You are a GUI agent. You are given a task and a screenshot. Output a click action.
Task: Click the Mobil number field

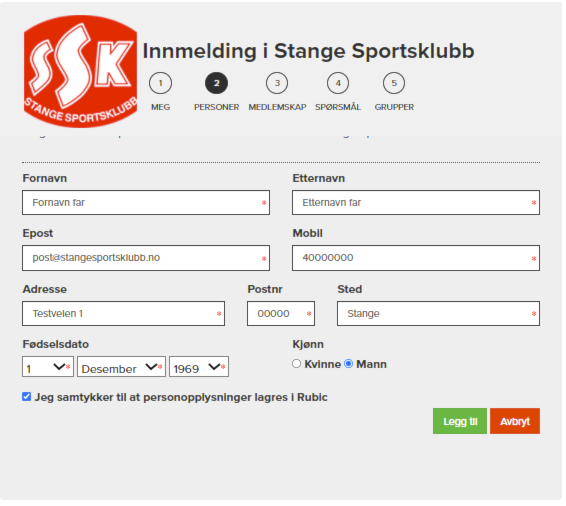click(416, 258)
